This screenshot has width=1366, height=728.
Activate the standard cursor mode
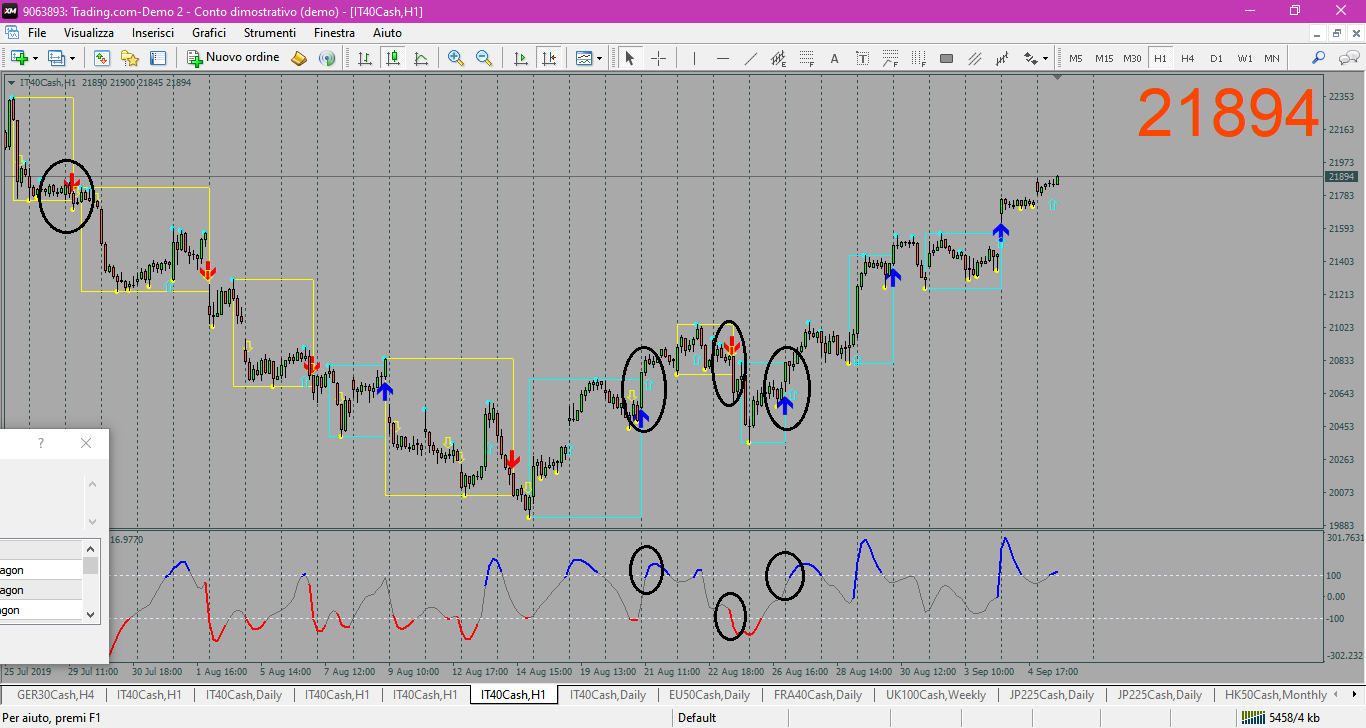pos(629,58)
